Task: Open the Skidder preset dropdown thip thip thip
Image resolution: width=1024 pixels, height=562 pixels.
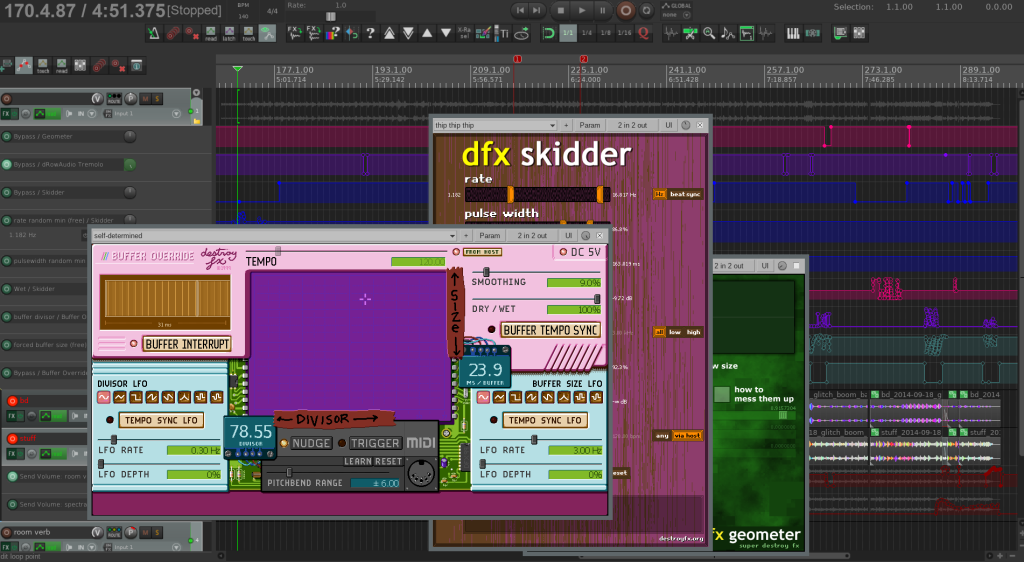Action: click(x=495, y=125)
